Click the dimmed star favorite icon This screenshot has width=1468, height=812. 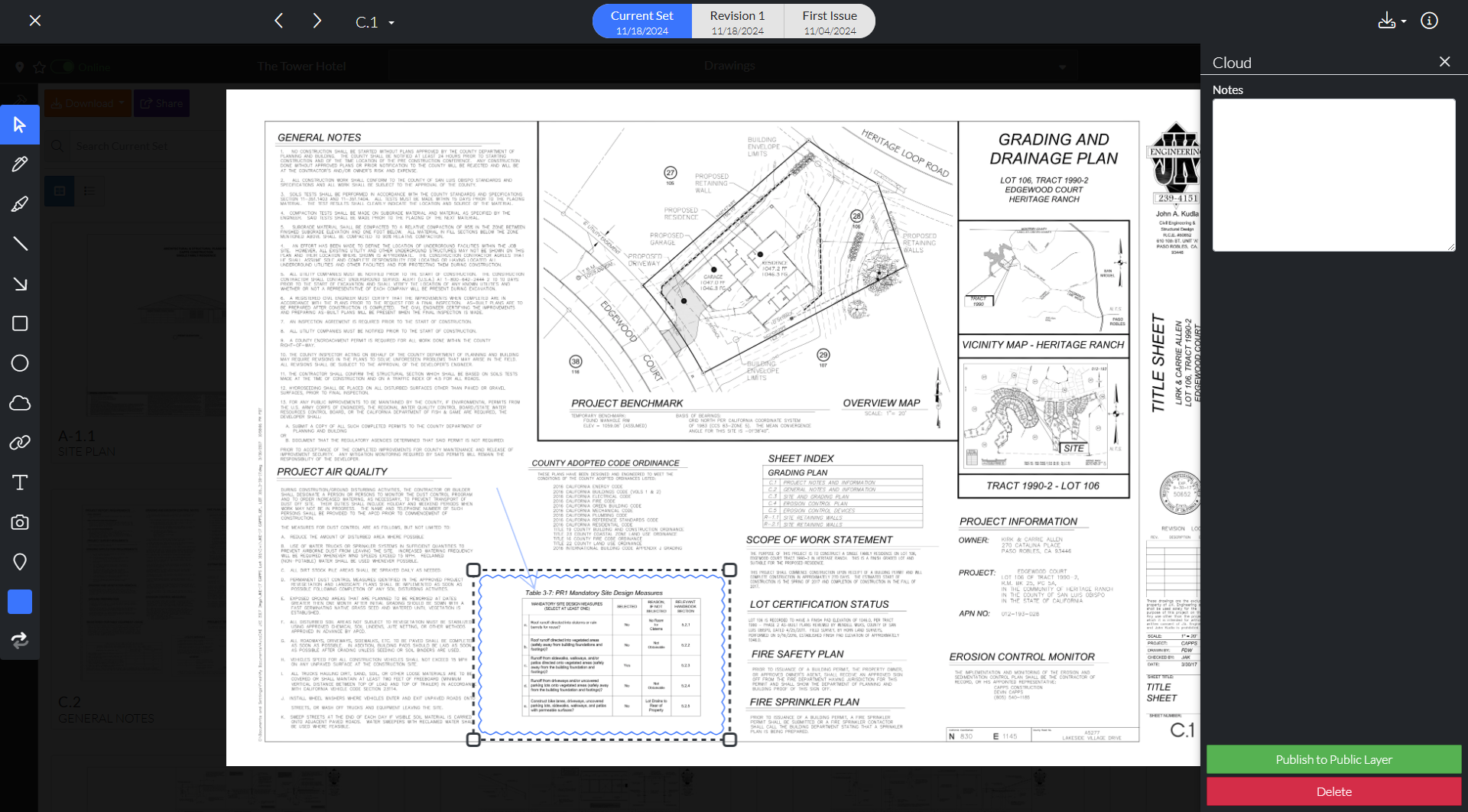(39, 67)
